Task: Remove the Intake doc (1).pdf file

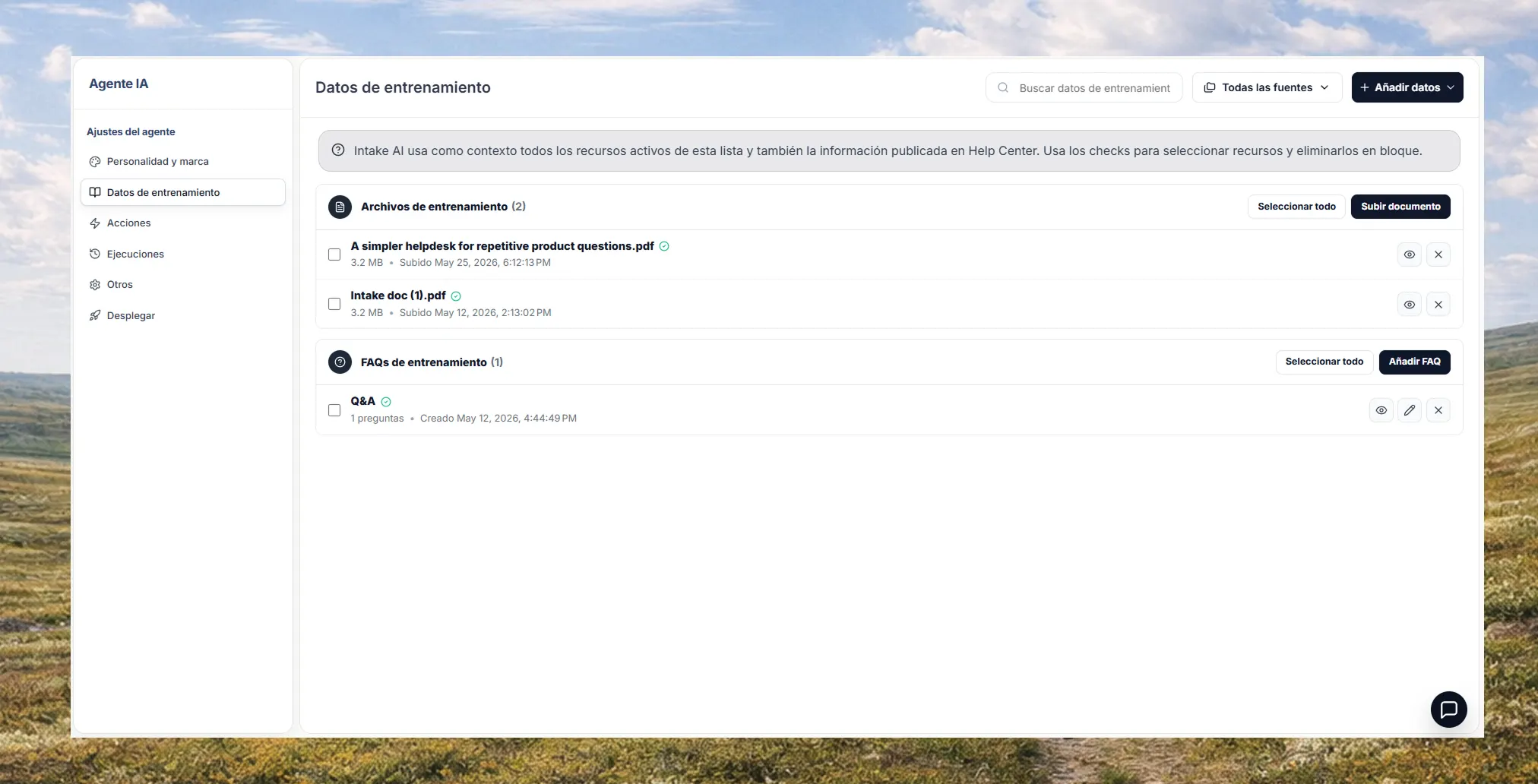Action: click(1438, 305)
